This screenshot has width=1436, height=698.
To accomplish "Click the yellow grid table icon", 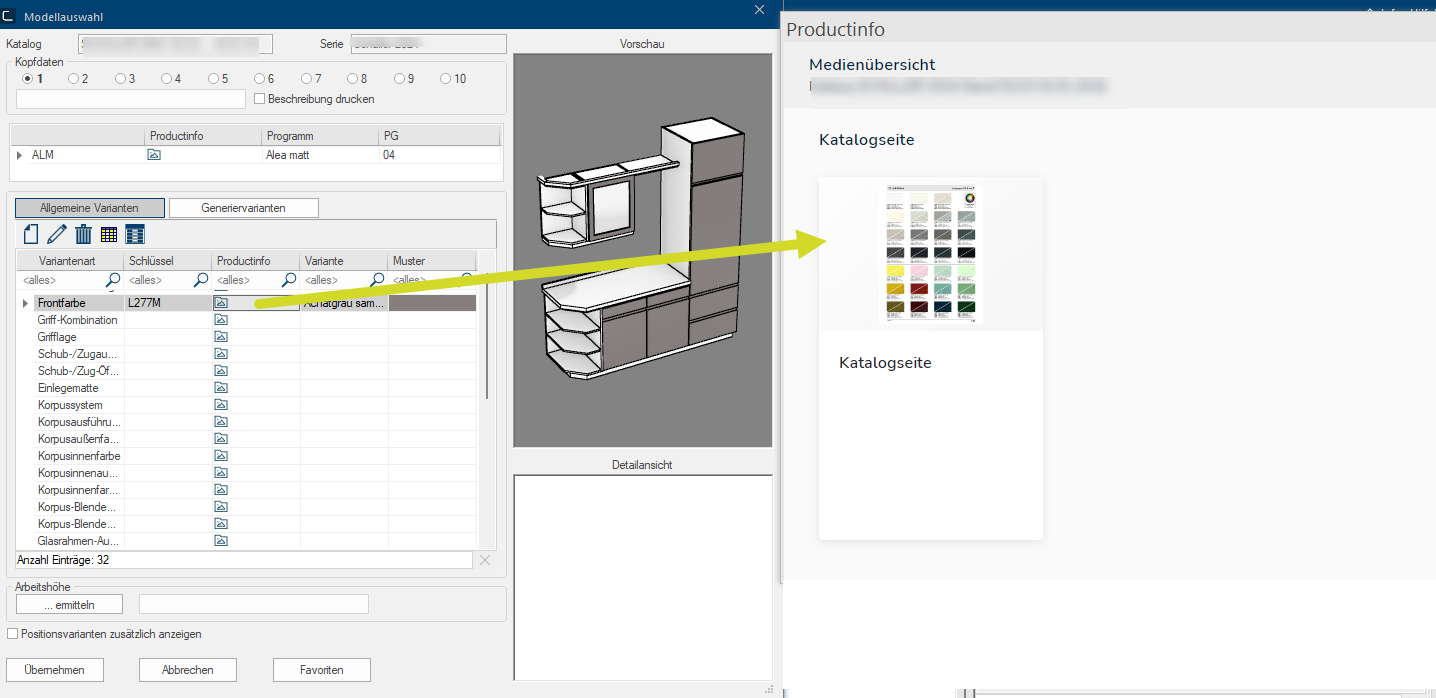I will point(110,234).
